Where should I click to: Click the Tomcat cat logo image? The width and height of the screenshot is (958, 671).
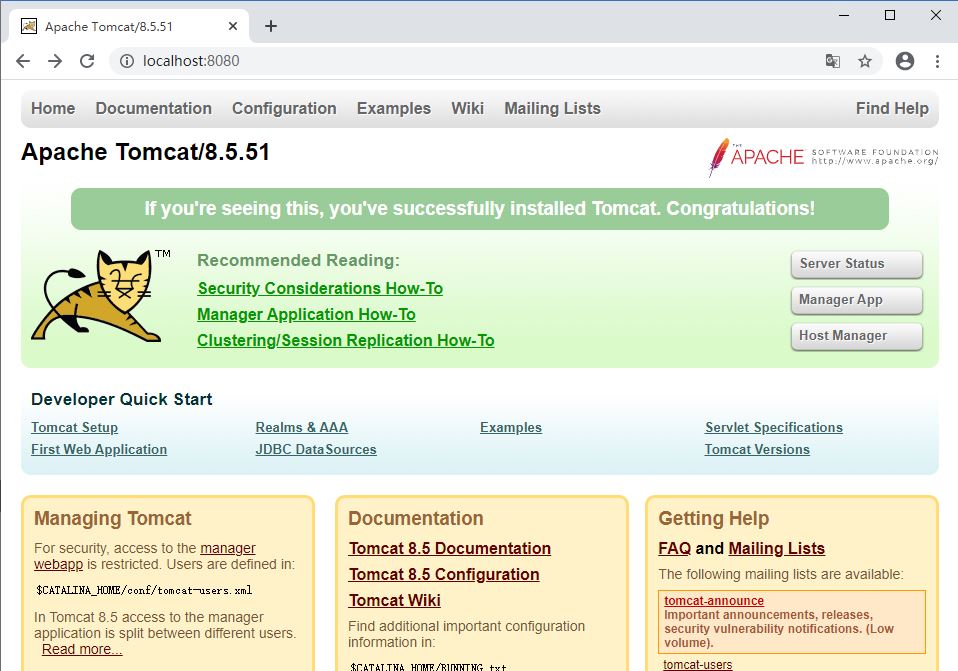coord(100,295)
